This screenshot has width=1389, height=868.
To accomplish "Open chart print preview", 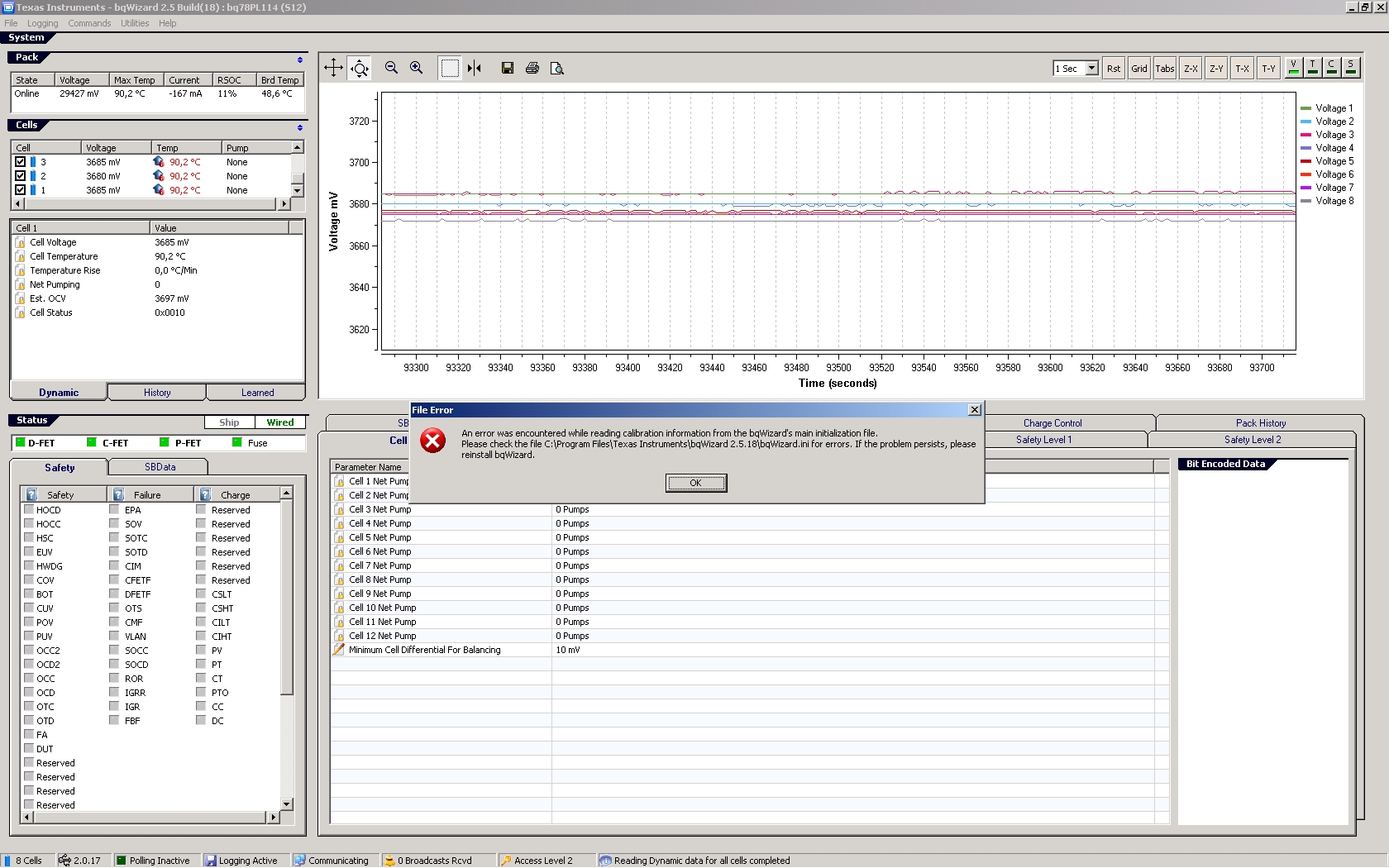I will [x=557, y=68].
